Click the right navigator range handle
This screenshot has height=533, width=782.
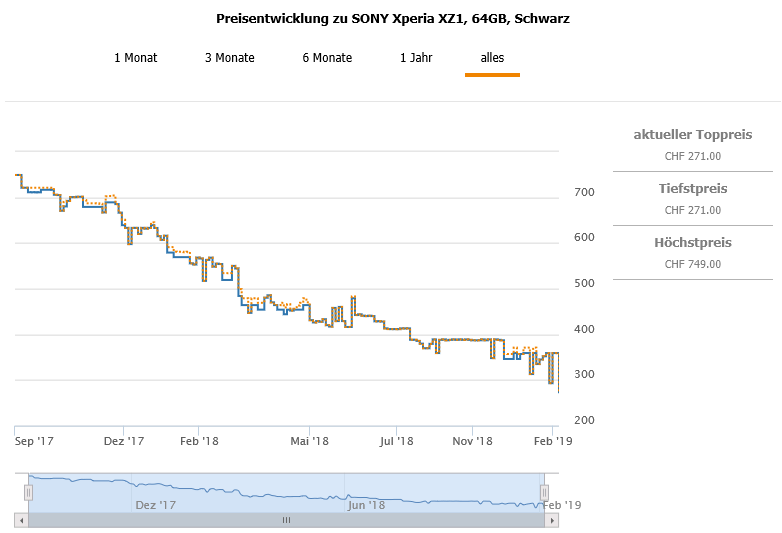coord(545,492)
